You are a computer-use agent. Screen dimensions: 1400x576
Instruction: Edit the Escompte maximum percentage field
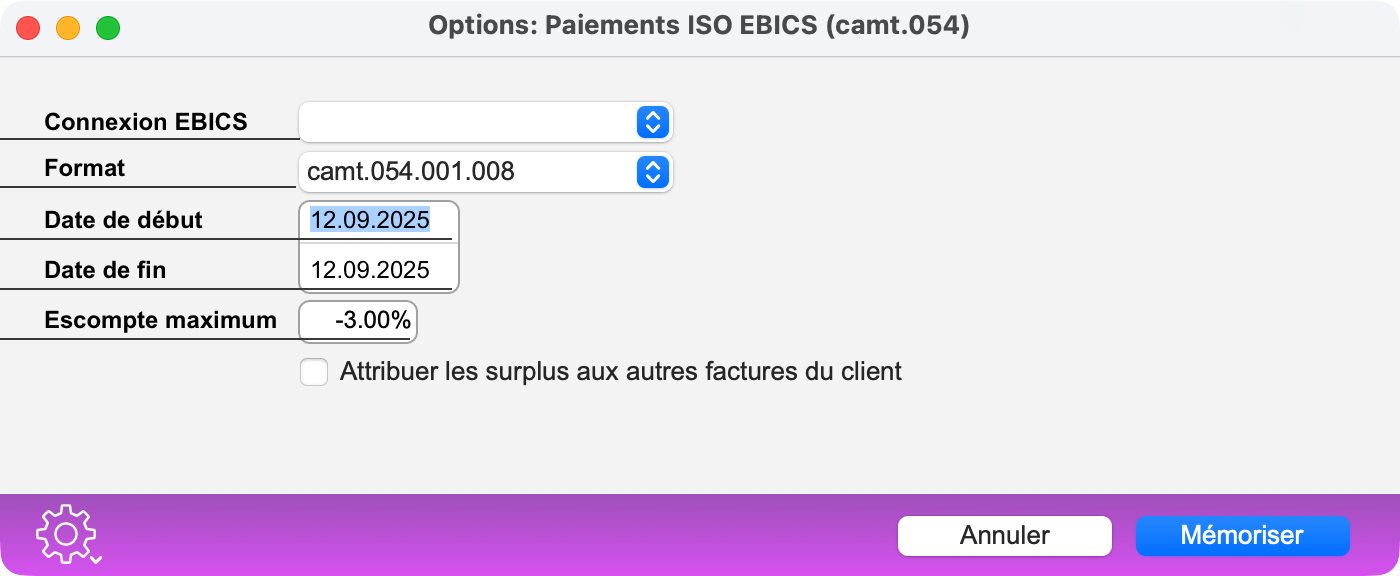coord(360,321)
